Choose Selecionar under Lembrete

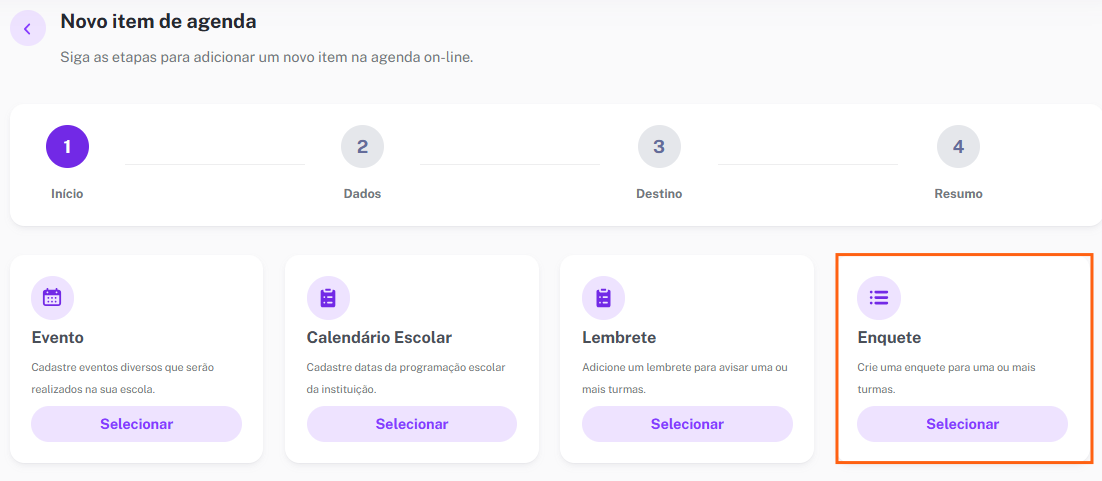coord(687,424)
